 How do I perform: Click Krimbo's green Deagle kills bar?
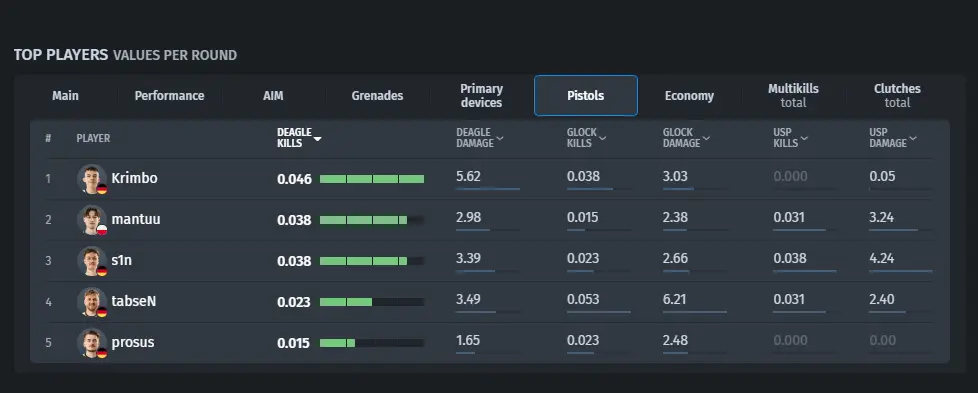[x=372, y=179]
